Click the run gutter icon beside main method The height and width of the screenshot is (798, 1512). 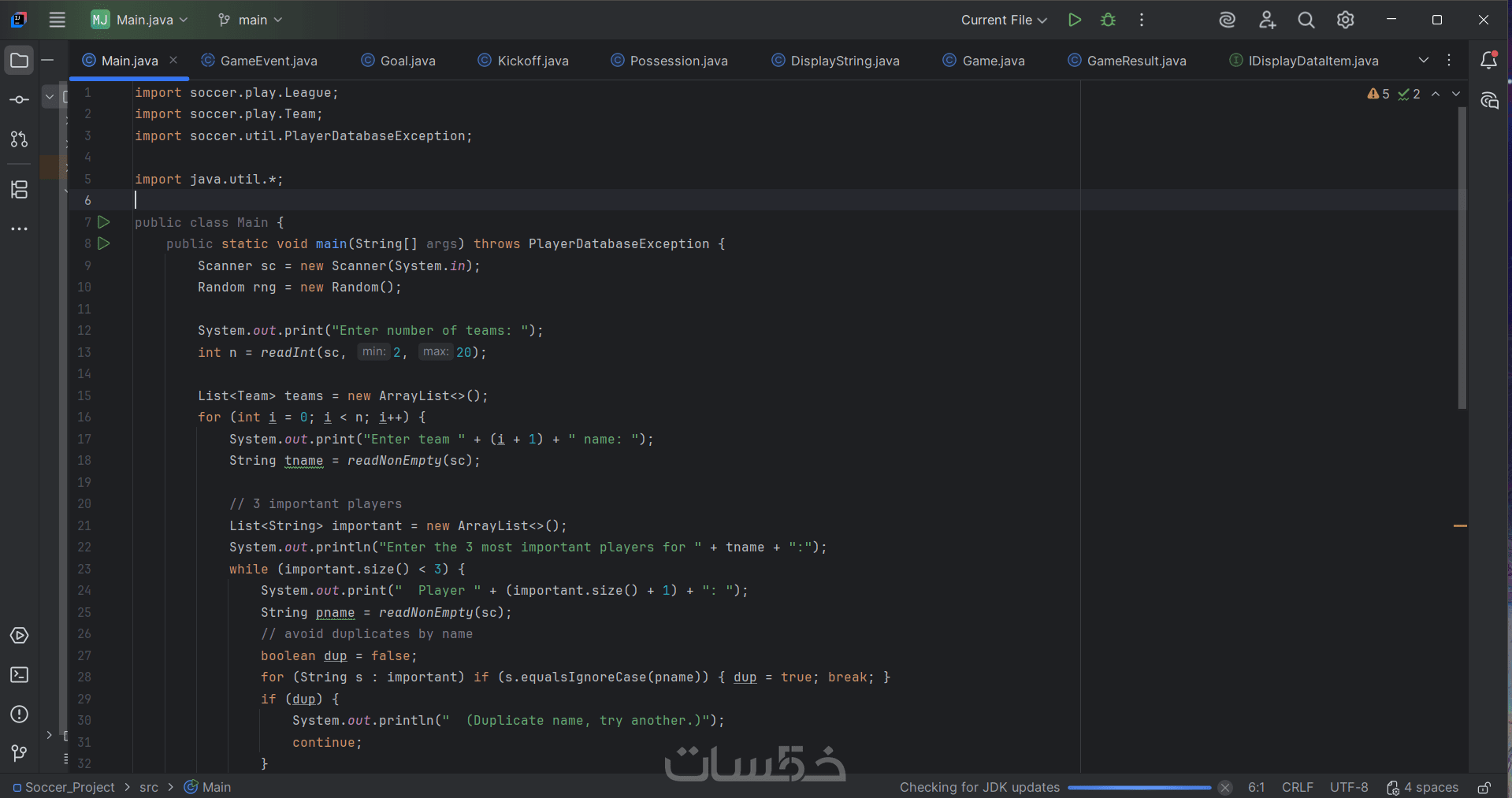point(104,243)
